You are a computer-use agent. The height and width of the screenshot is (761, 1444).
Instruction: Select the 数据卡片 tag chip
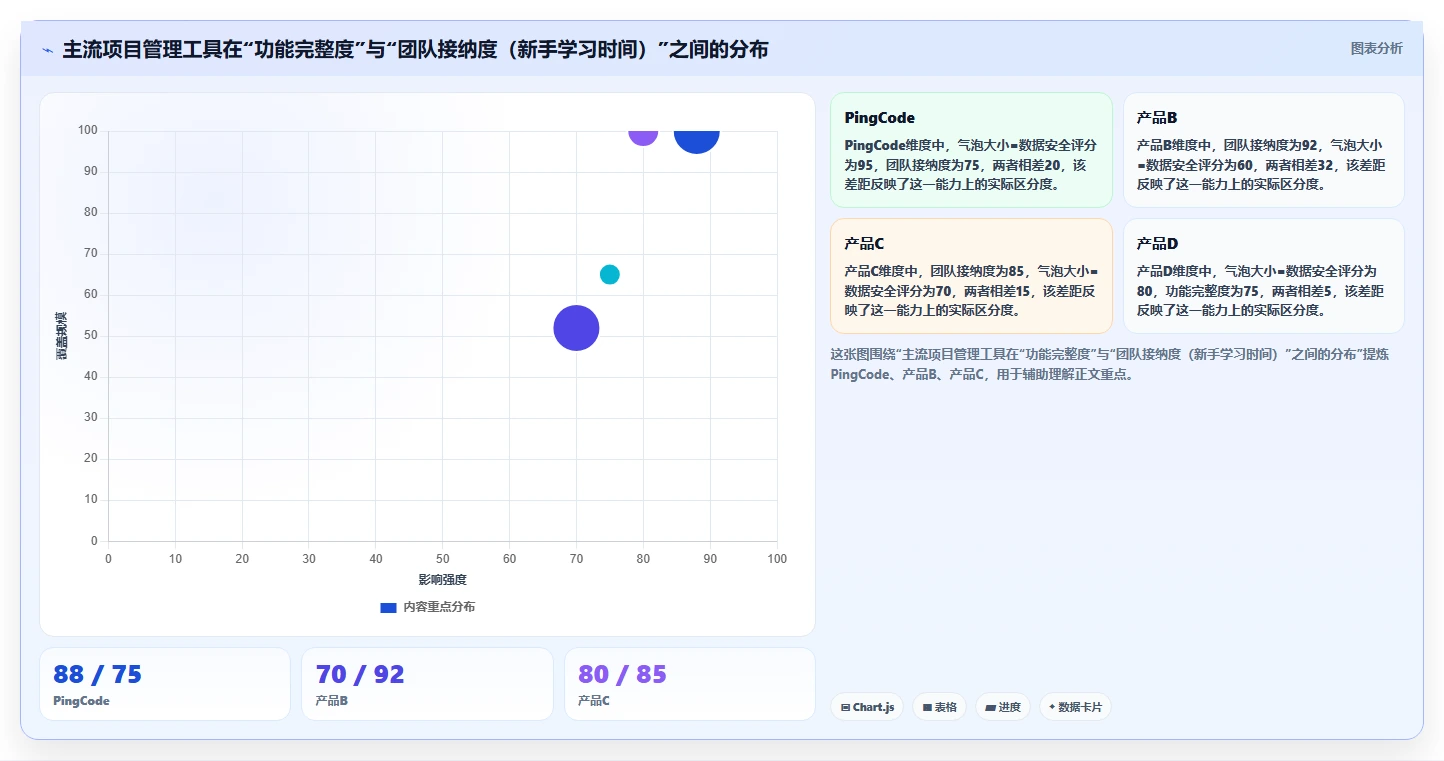(x=1075, y=707)
